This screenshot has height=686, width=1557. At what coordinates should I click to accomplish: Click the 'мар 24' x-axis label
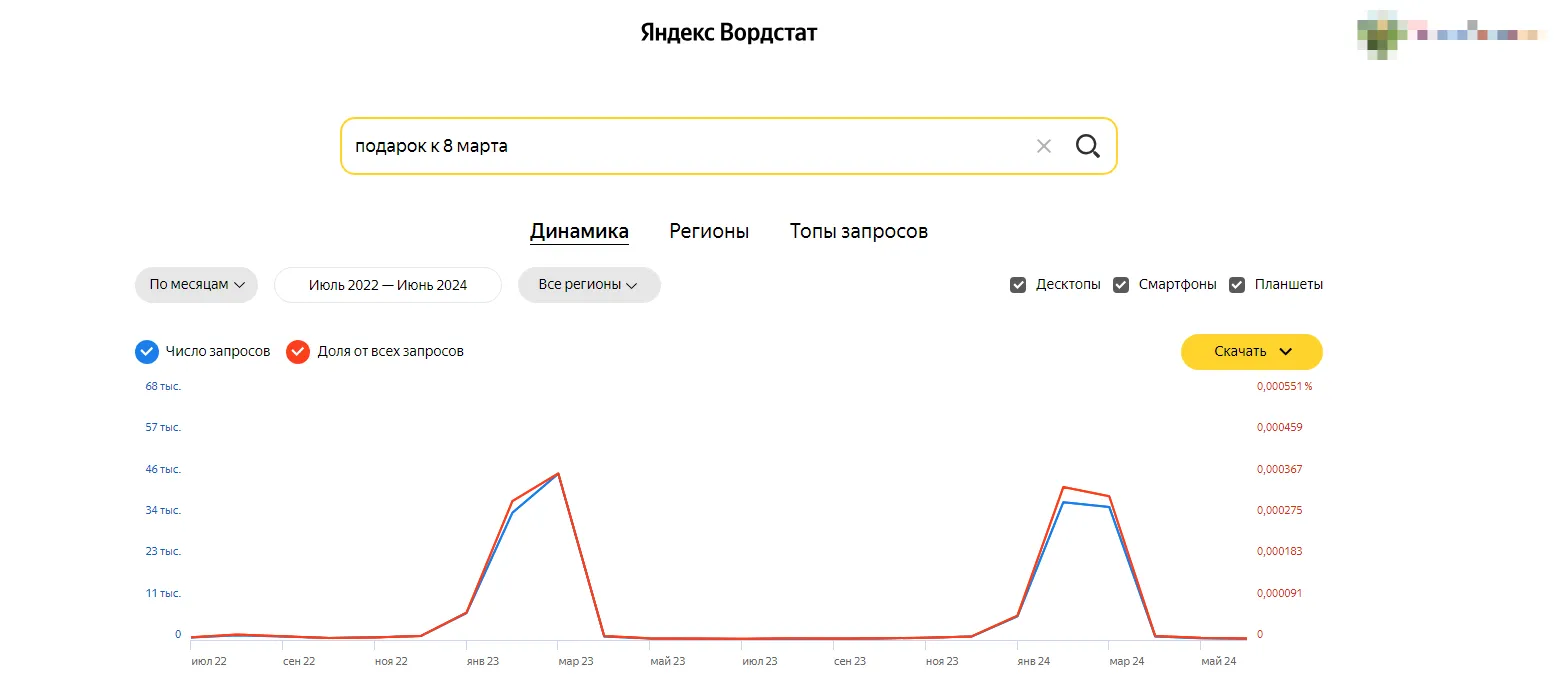coord(1126,661)
